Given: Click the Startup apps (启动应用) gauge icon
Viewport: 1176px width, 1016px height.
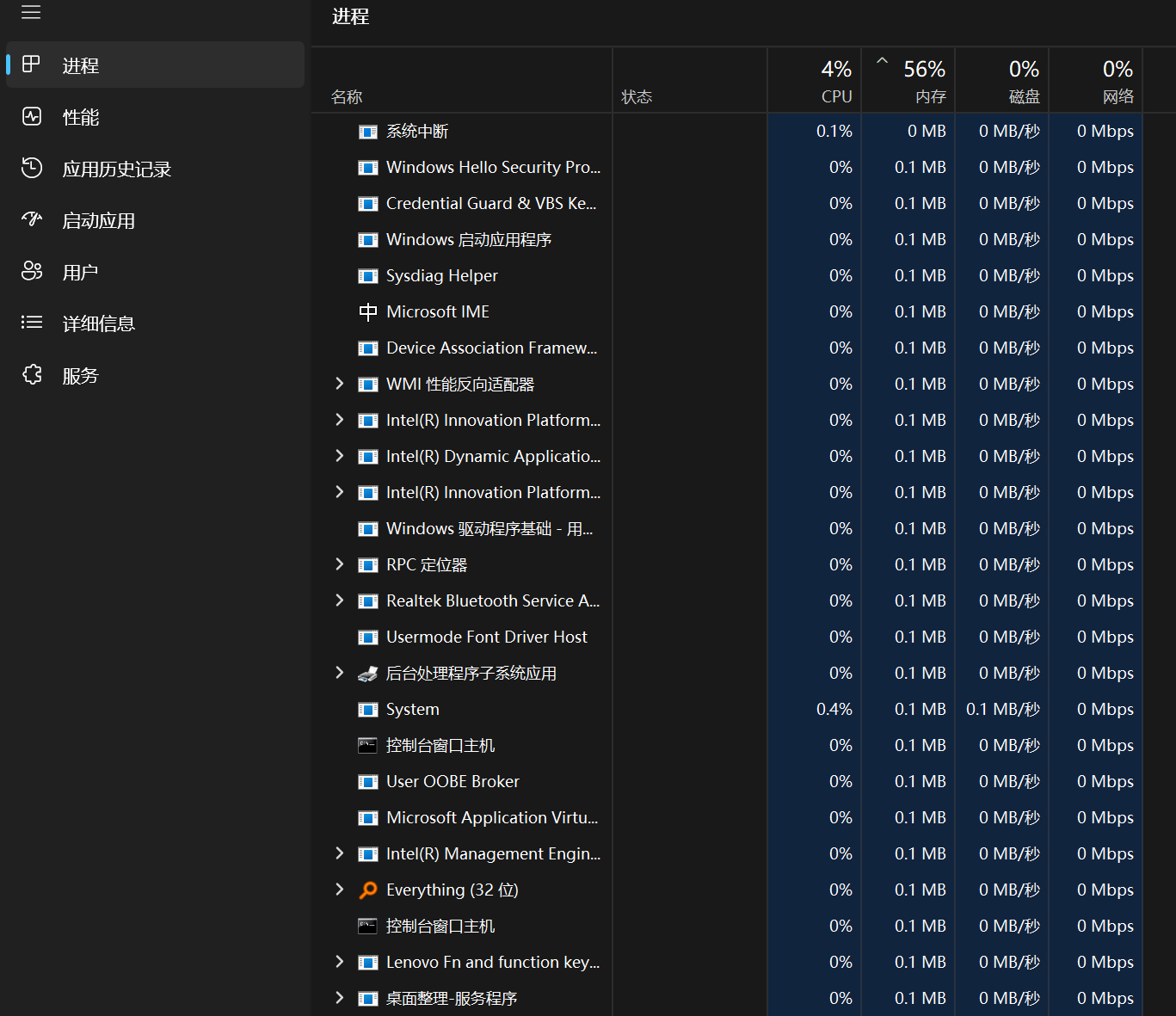Looking at the screenshot, I should pyautogui.click(x=32, y=219).
